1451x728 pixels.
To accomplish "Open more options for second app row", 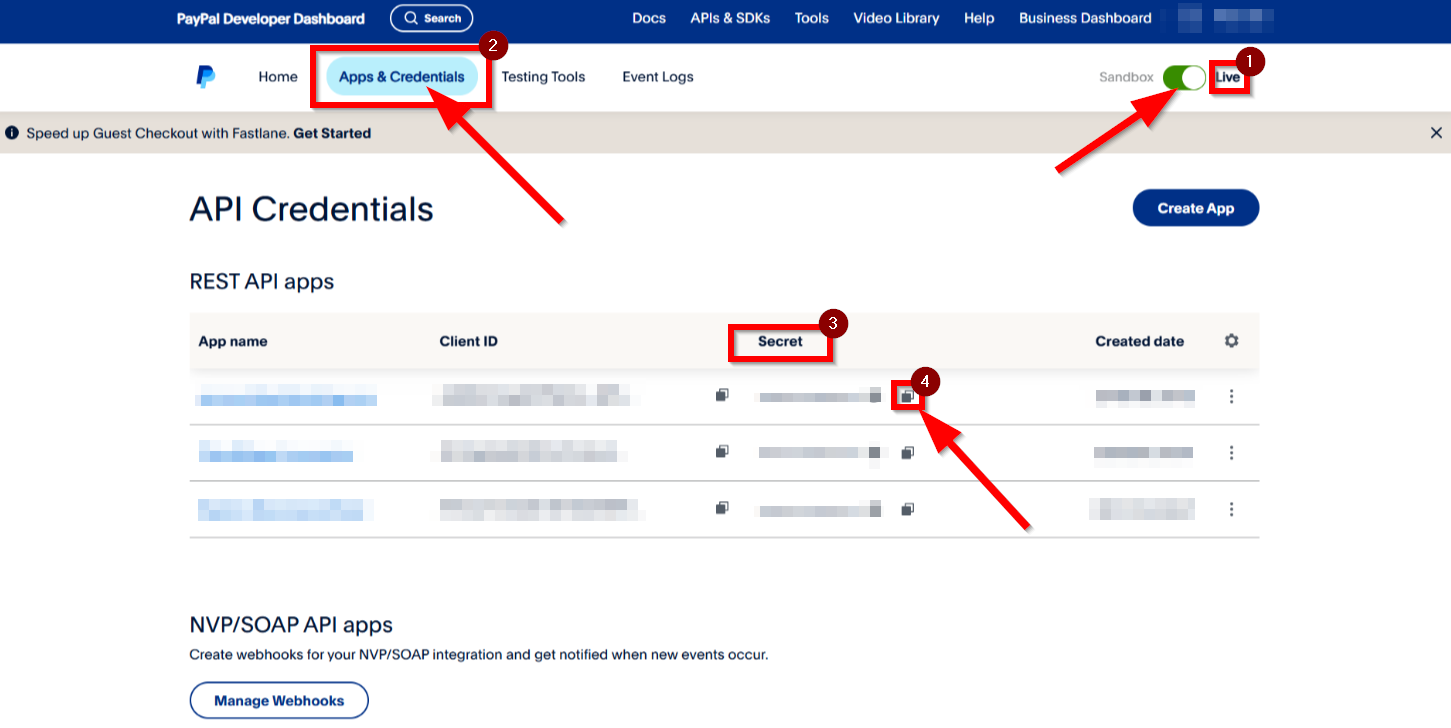I will point(1231,453).
